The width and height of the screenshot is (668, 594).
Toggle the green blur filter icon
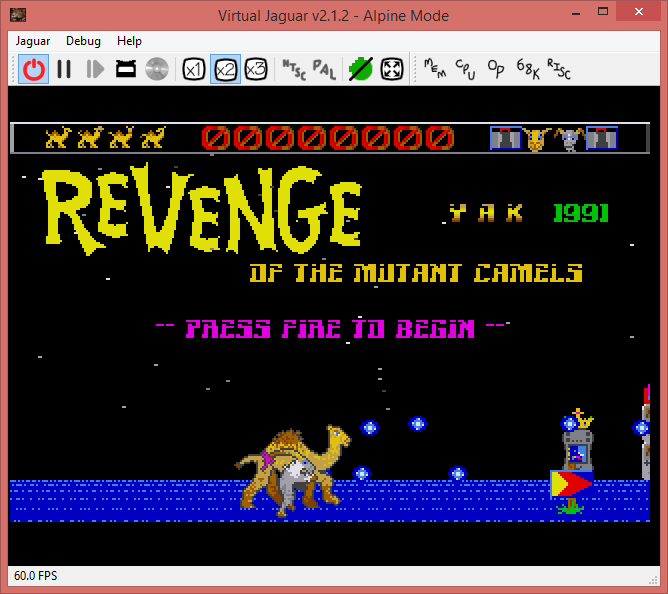click(360, 69)
